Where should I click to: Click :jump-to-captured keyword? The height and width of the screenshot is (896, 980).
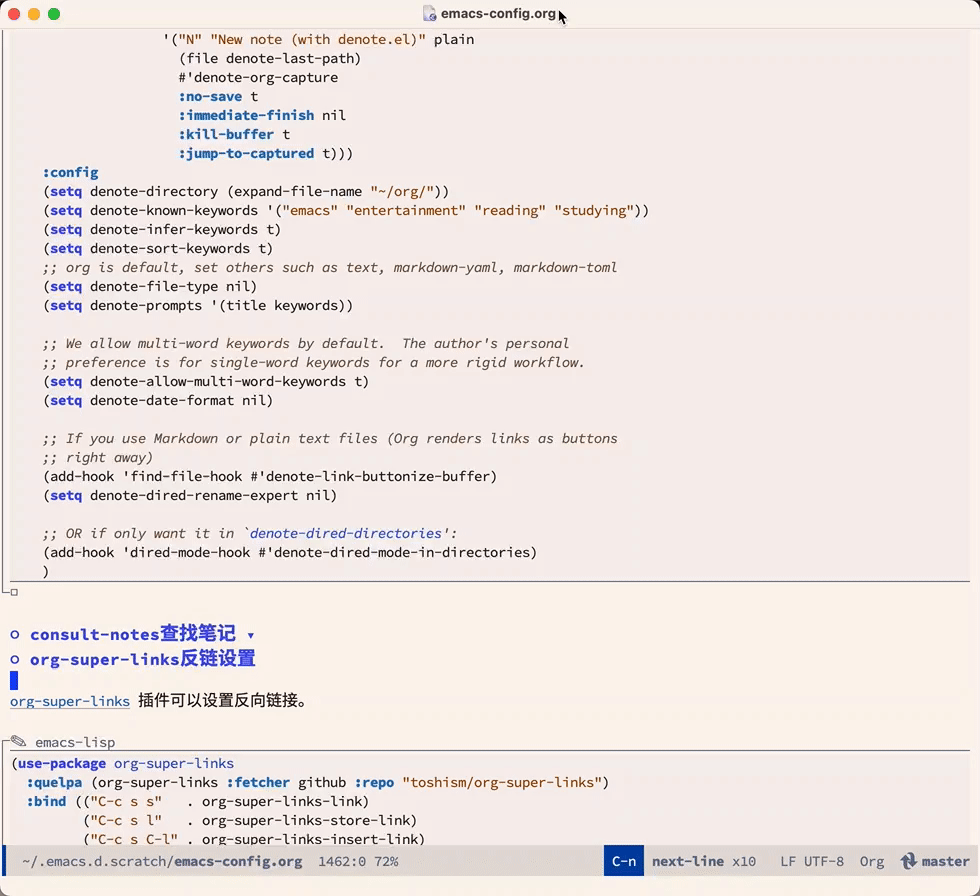(x=246, y=154)
